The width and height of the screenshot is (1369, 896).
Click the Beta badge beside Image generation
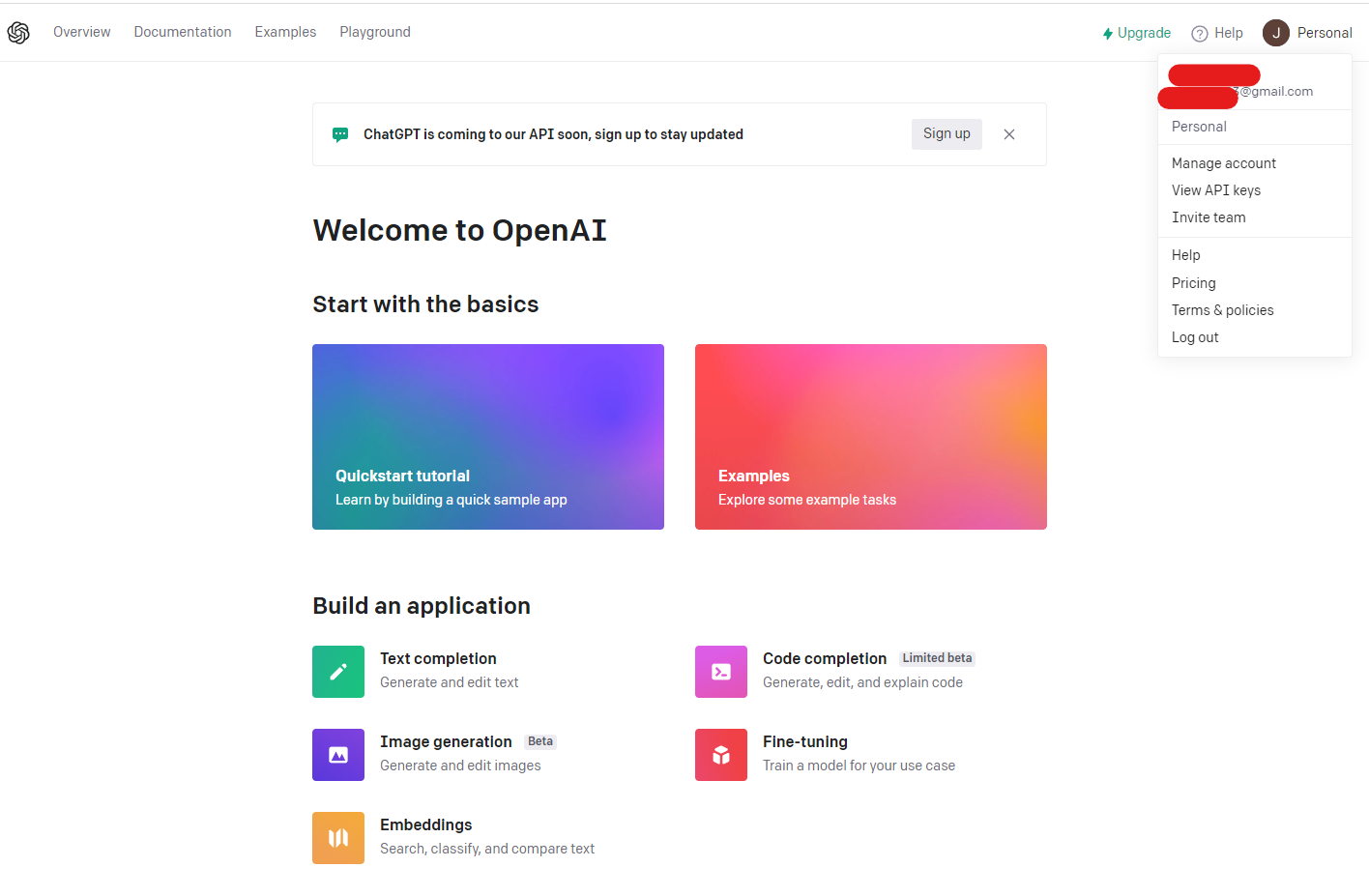point(540,741)
